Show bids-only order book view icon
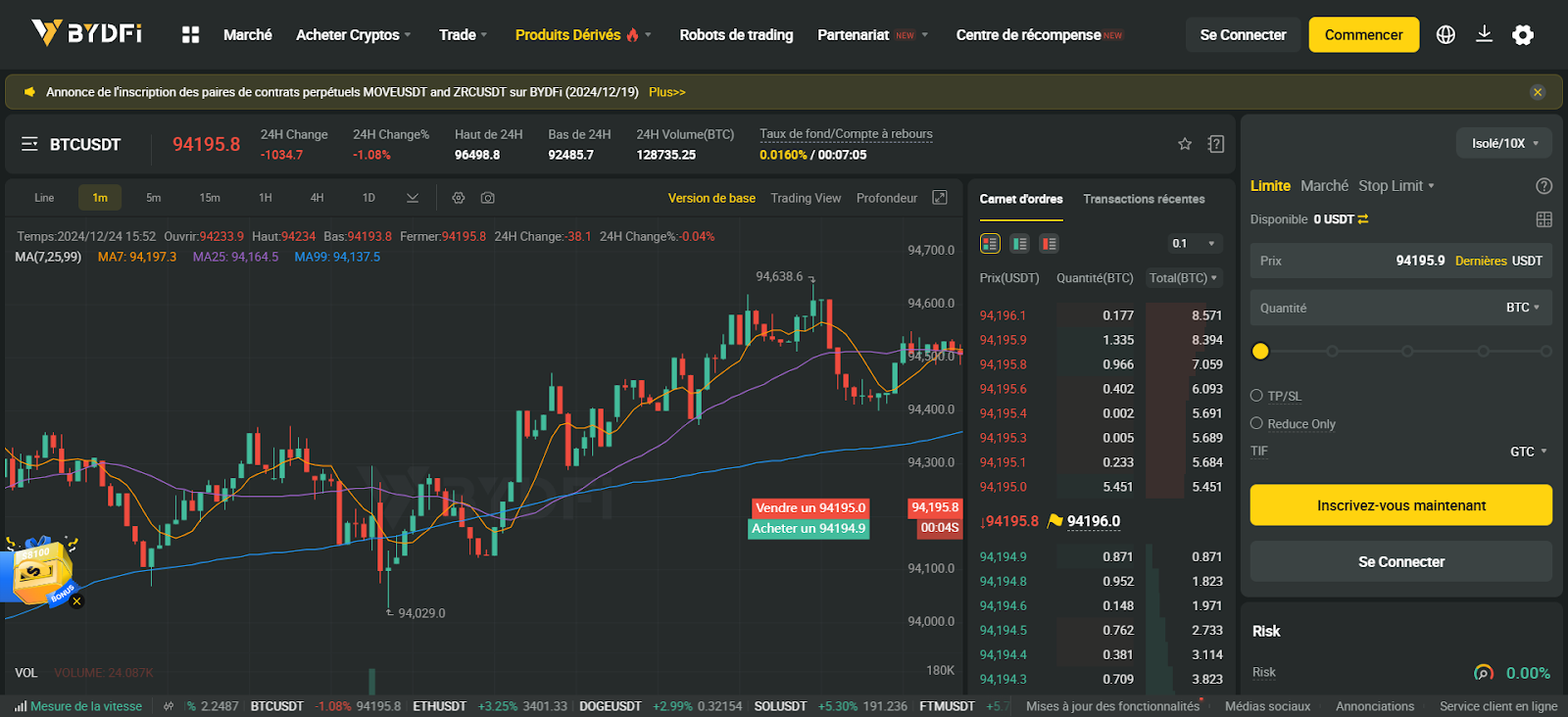 tap(1020, 244)
